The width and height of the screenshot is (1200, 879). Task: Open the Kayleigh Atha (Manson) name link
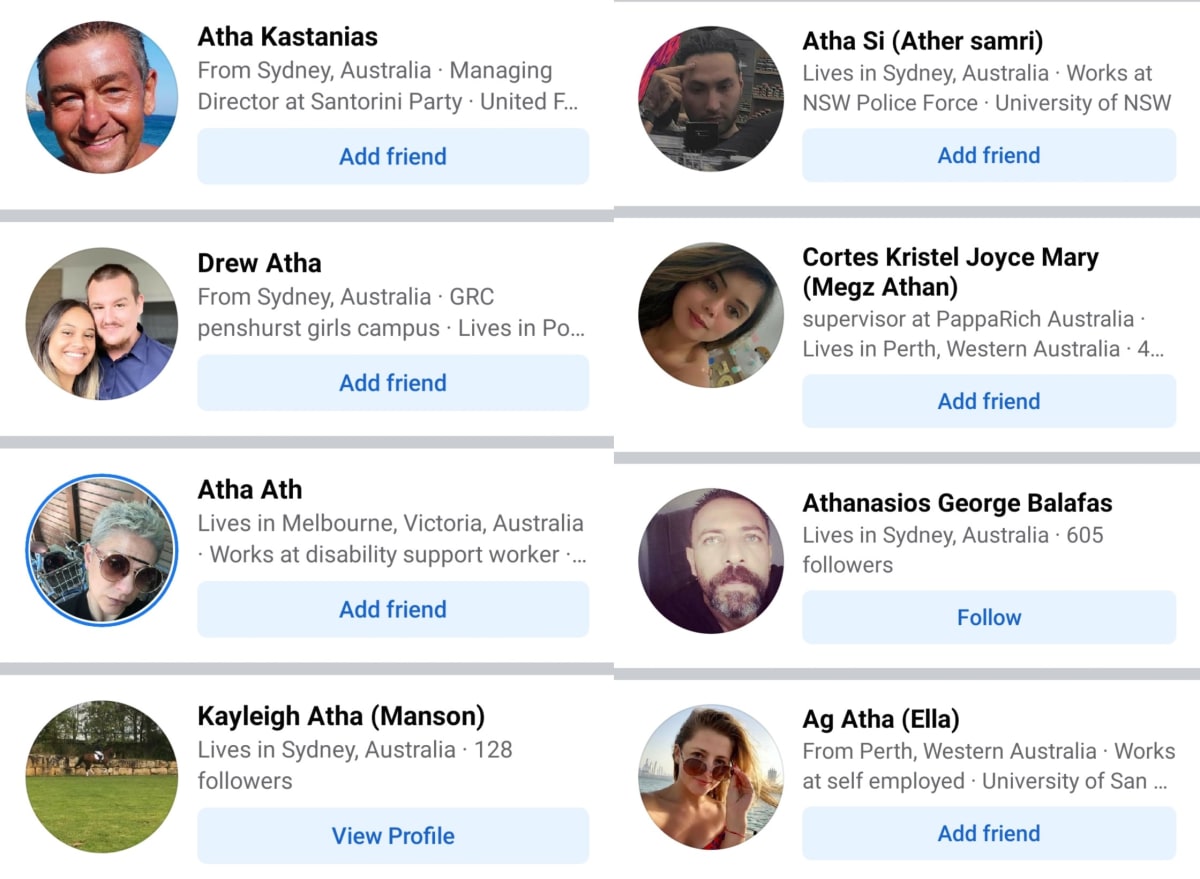(341, 716)
